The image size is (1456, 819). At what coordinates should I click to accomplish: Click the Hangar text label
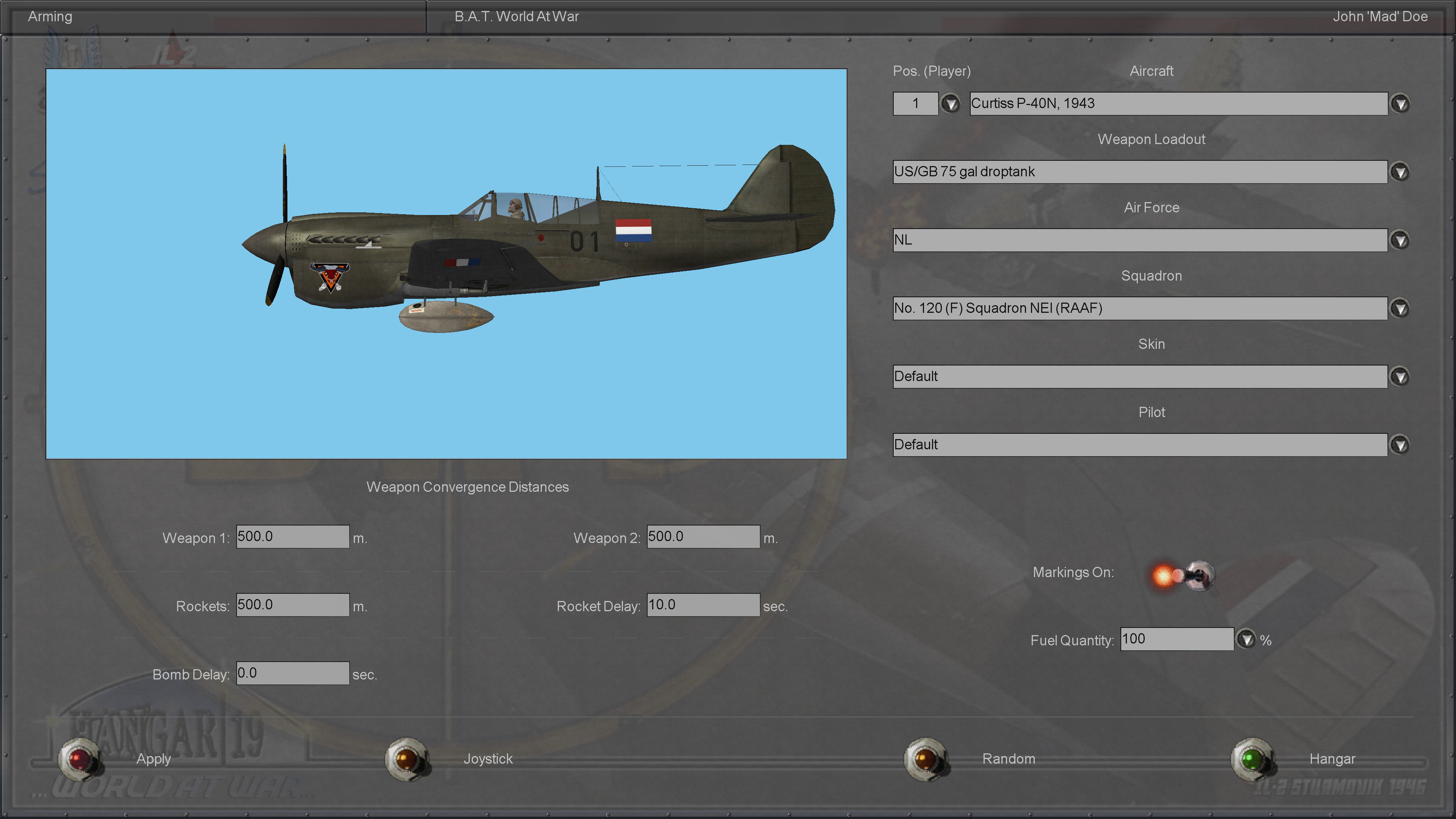coord(1332,758)
